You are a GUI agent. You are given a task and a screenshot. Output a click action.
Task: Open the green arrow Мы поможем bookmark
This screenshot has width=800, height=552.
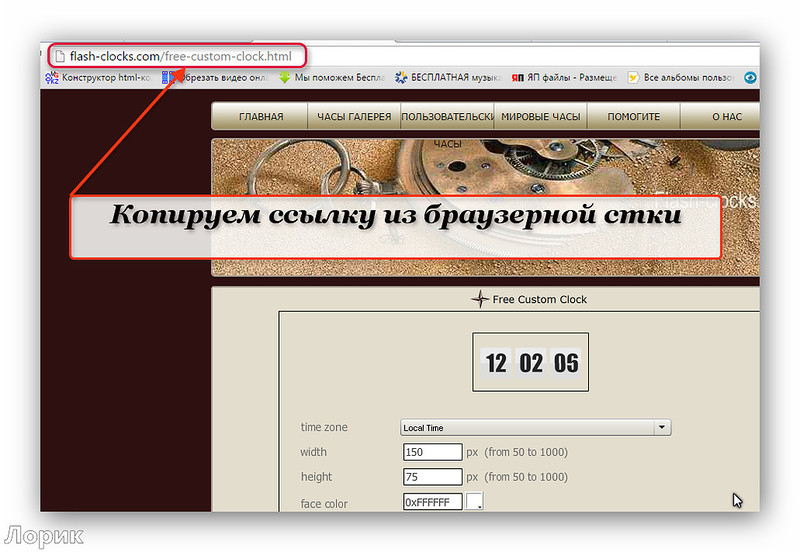coord(337,77)
